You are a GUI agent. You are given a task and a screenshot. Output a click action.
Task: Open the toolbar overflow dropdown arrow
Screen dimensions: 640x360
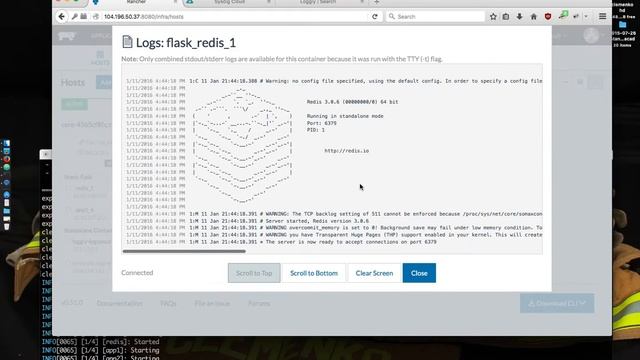[586, 16]
